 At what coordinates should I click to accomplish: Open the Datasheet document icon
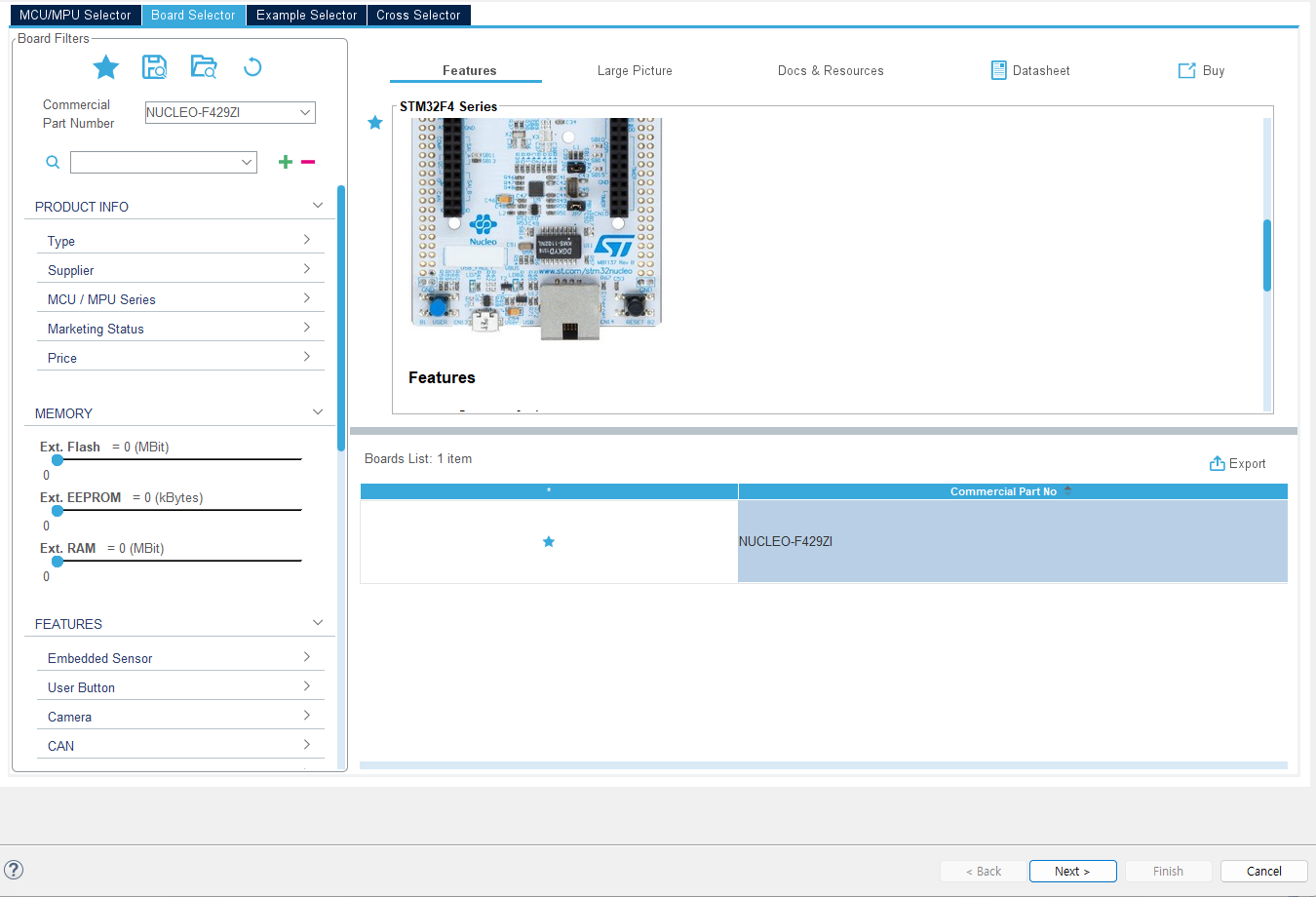click(998, 70)
